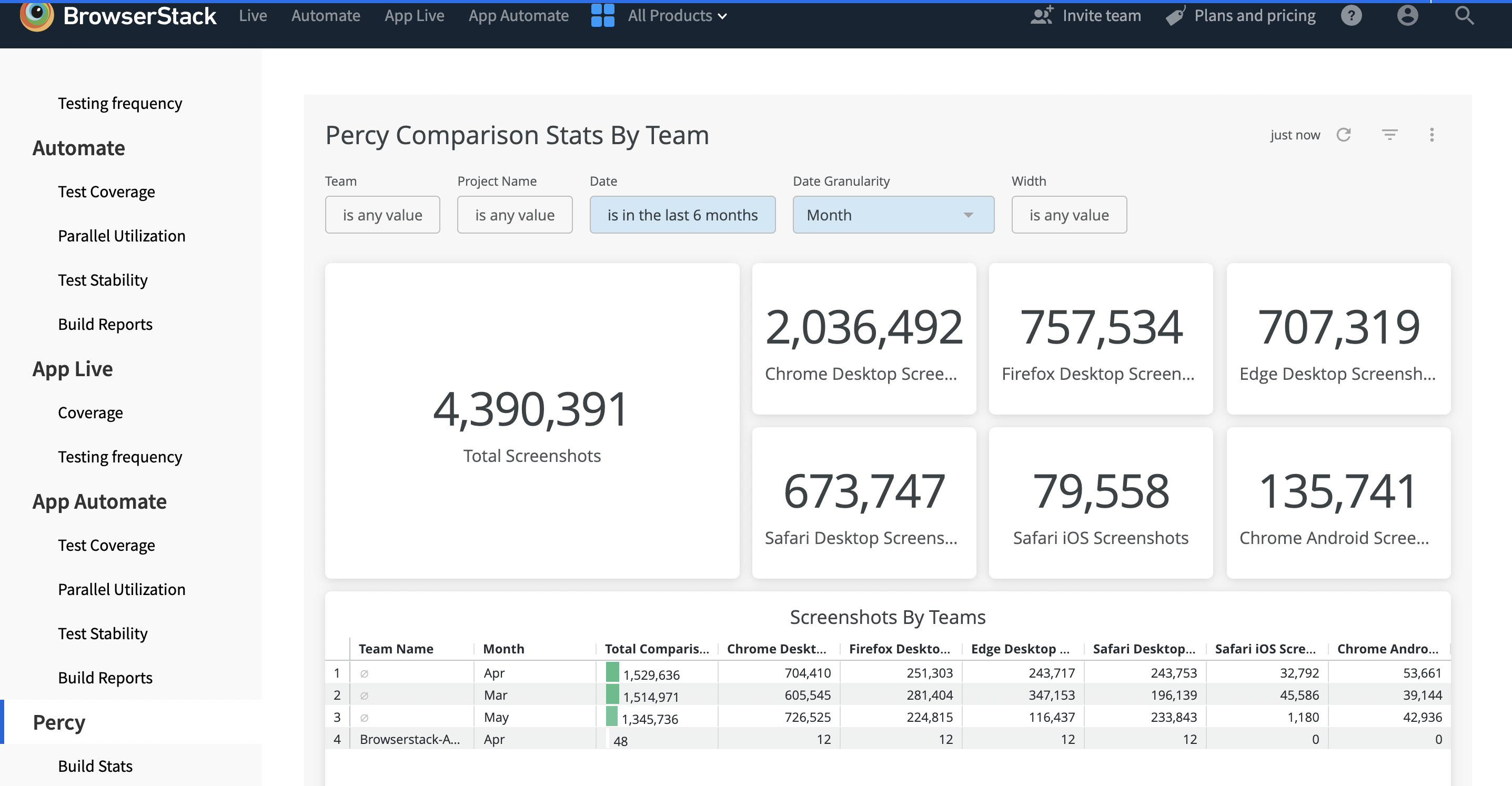Go to Percy Build Stats in sidebar

[95, 765]
